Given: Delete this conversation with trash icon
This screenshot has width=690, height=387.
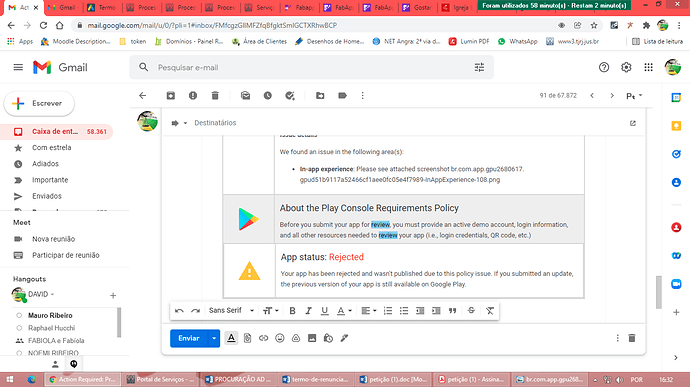Looking at the screenshot, I should tap(215, 96).
